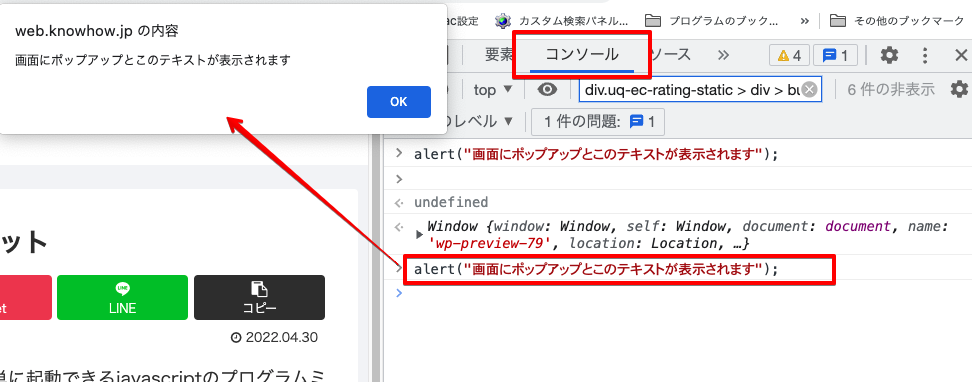Open the log レベル dropdown
Image resolution: width=972 pixels, height=382 pixels.
click(480, 122)
